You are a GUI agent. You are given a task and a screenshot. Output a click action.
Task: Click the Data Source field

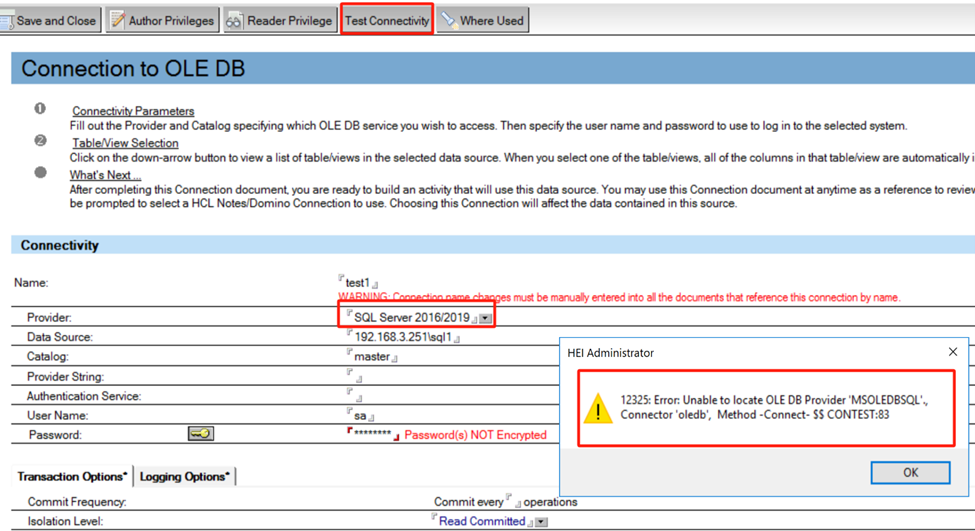(x=402, y=337)
